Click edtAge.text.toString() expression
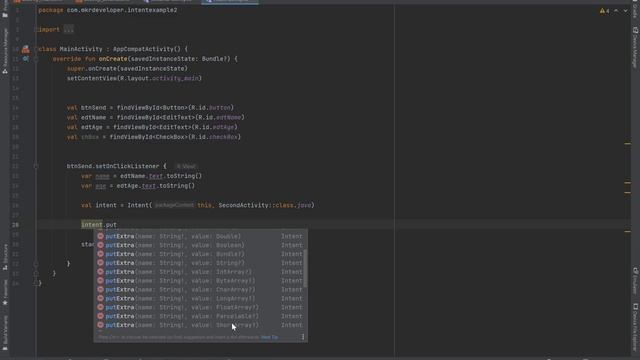Viewport: 640px width, 360px height. click(x=156, y=186)
